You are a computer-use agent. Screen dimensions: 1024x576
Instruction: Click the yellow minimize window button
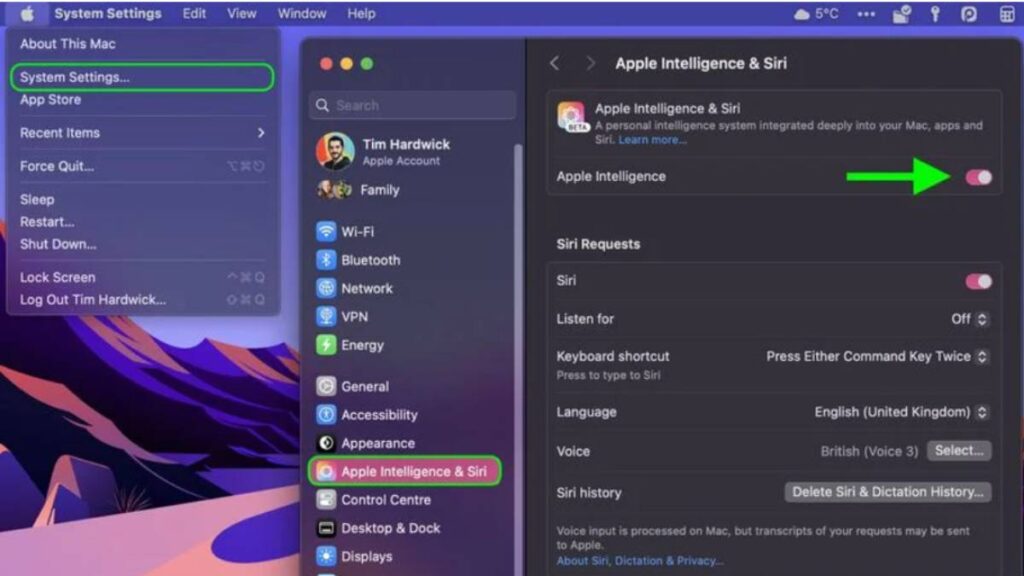346,63
